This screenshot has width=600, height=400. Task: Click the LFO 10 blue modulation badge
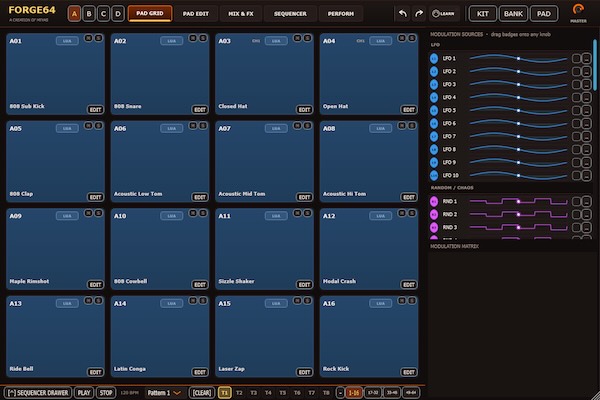tap(434, 175)
